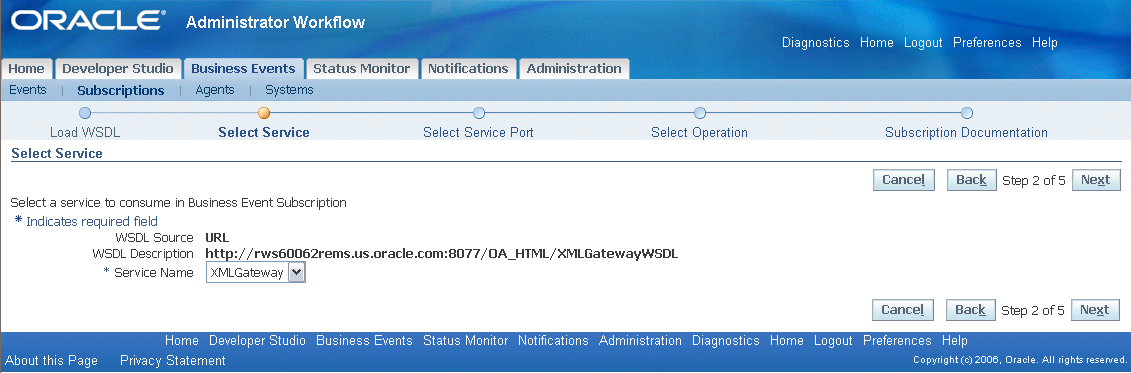
Task: Open the Privacy Statement link
Action: coord(172,361)
